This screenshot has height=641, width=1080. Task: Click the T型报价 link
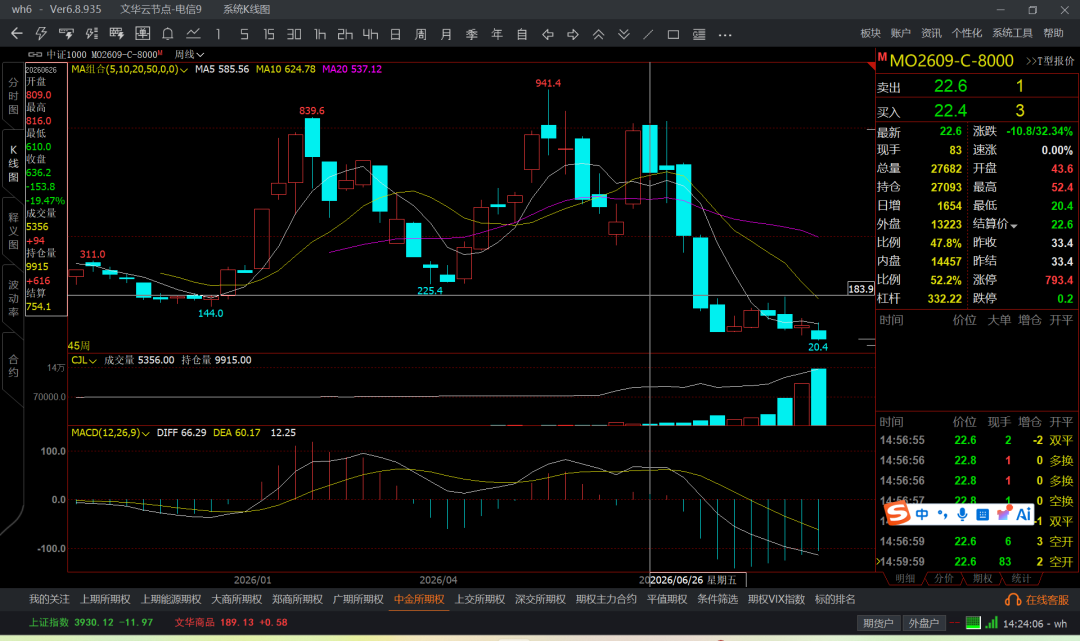[x=1050, y=61]
